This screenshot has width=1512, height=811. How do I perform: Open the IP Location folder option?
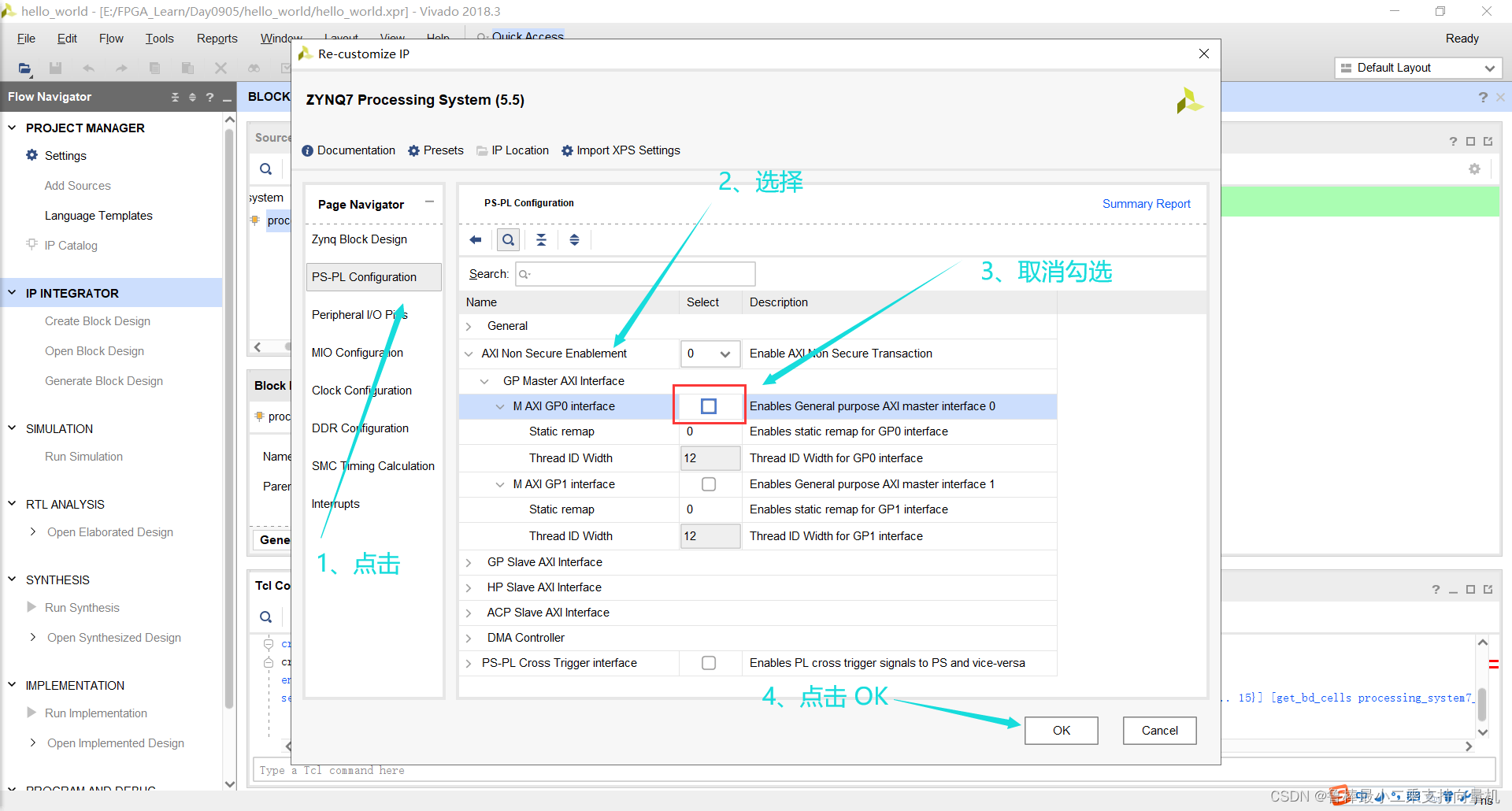click(513, 150)
